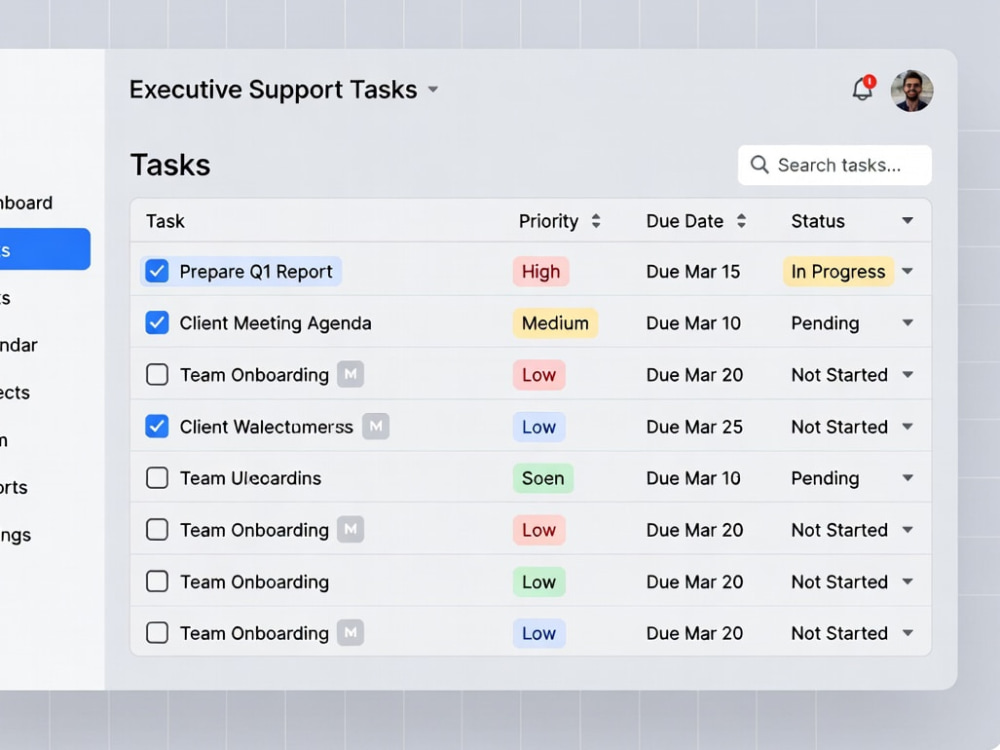The height and width of the screenshot is (750, 1000).
Task: Open the sidebar item ending in 'ndar'
Action: click(19, 345)
